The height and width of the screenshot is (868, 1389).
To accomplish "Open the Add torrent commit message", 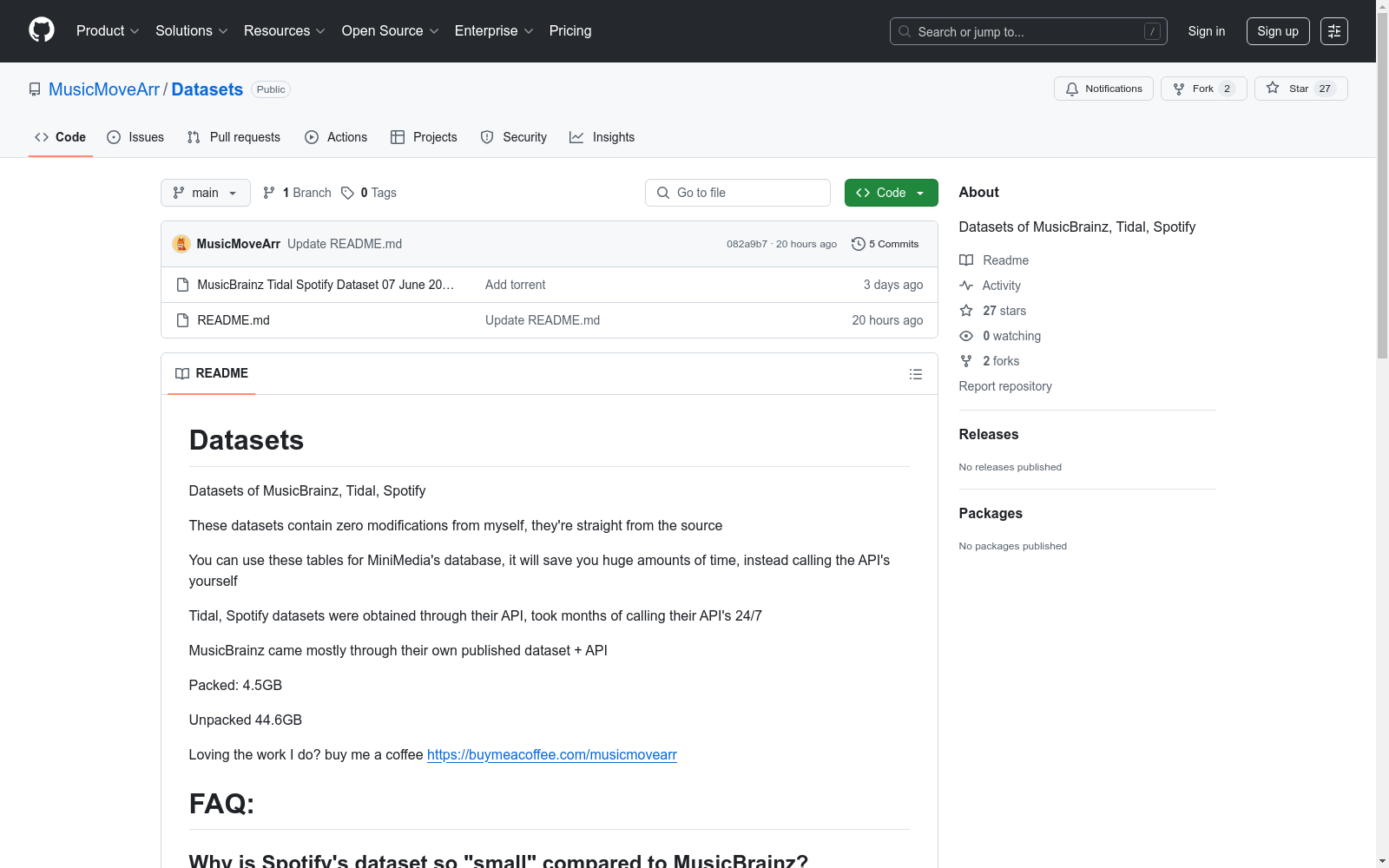I will [x=516, y=285].
